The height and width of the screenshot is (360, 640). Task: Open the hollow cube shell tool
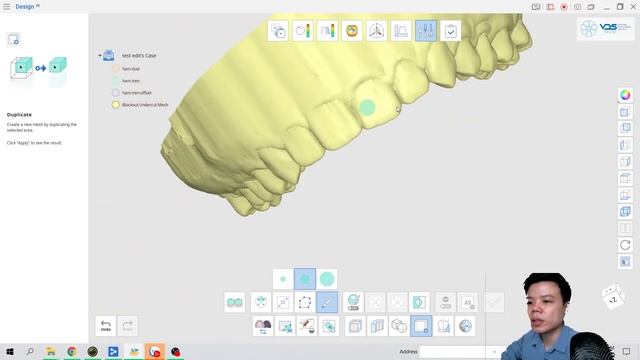click(355, 326)
